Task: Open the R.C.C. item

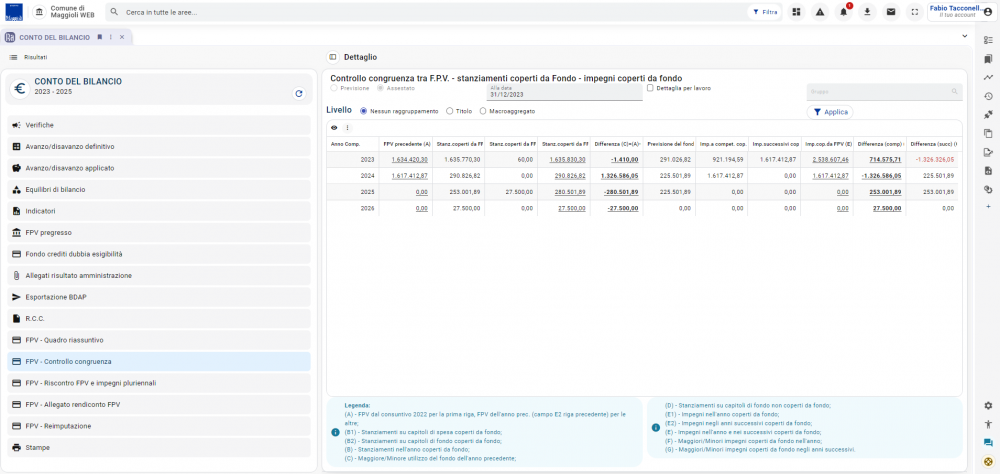Action: [x=159, y=318]
